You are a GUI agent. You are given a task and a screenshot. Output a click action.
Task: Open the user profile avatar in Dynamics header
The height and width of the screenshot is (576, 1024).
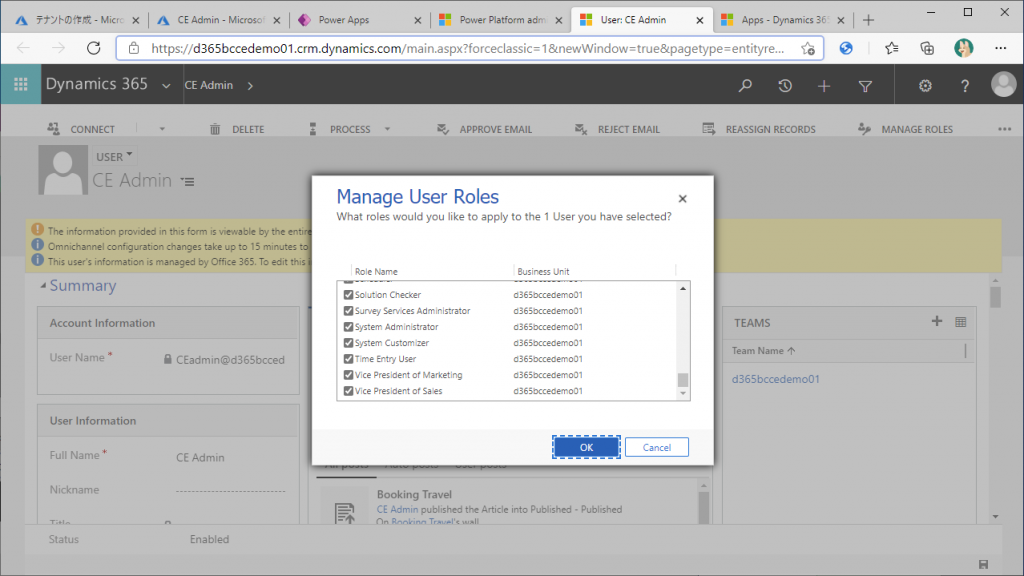coord(1004,84)
